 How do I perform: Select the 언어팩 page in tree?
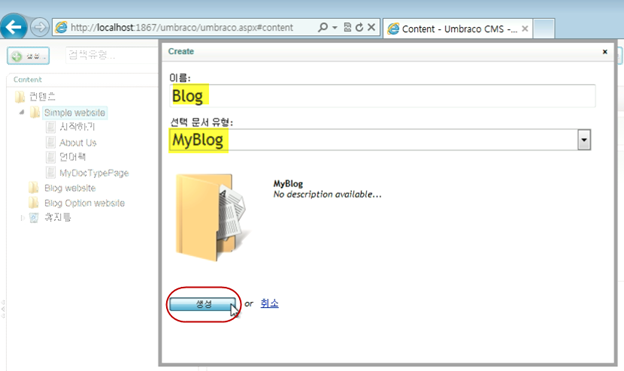pyautogui.click(x=72, y=157)
